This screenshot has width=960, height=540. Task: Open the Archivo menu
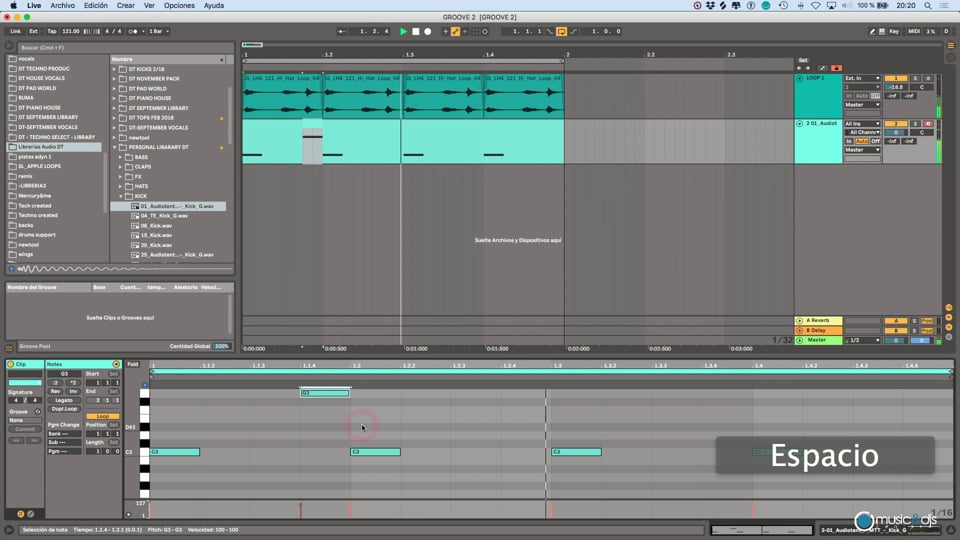coord(62,6)
